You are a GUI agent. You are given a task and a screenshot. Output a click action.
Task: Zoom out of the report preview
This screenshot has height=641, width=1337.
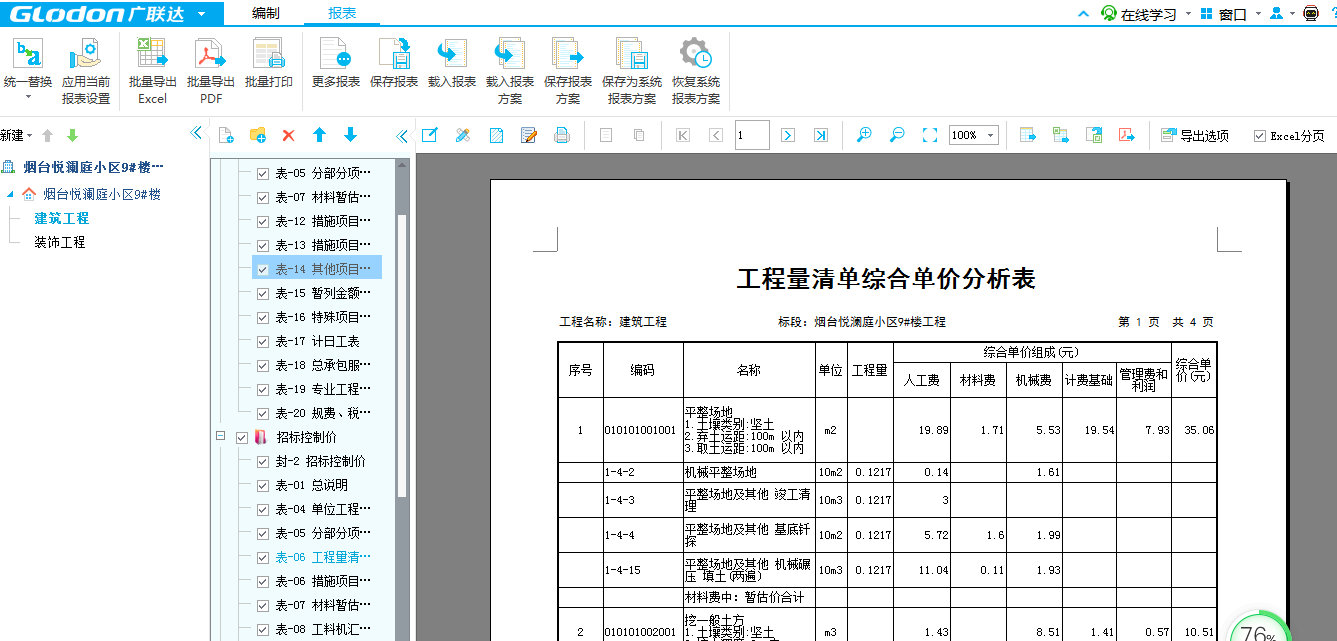coord(897,135)
